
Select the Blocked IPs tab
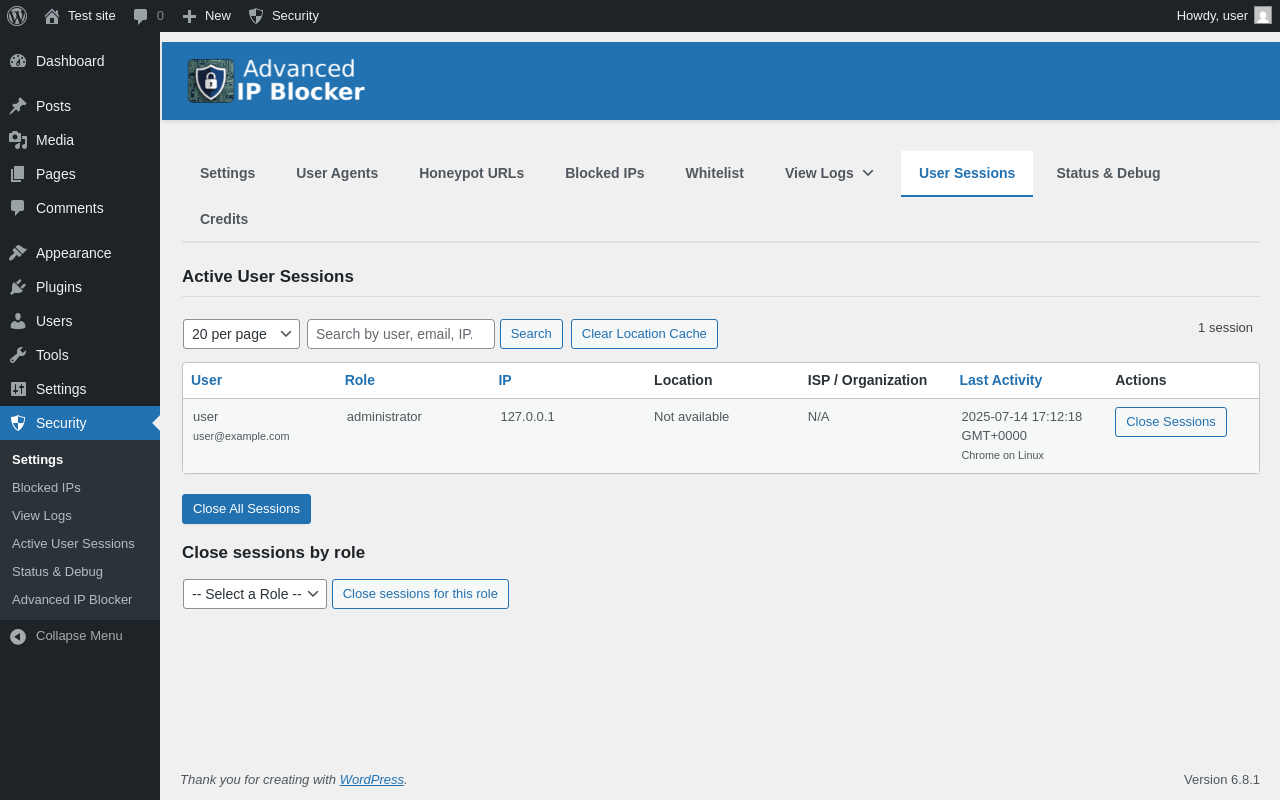click(x=604, y=173)
